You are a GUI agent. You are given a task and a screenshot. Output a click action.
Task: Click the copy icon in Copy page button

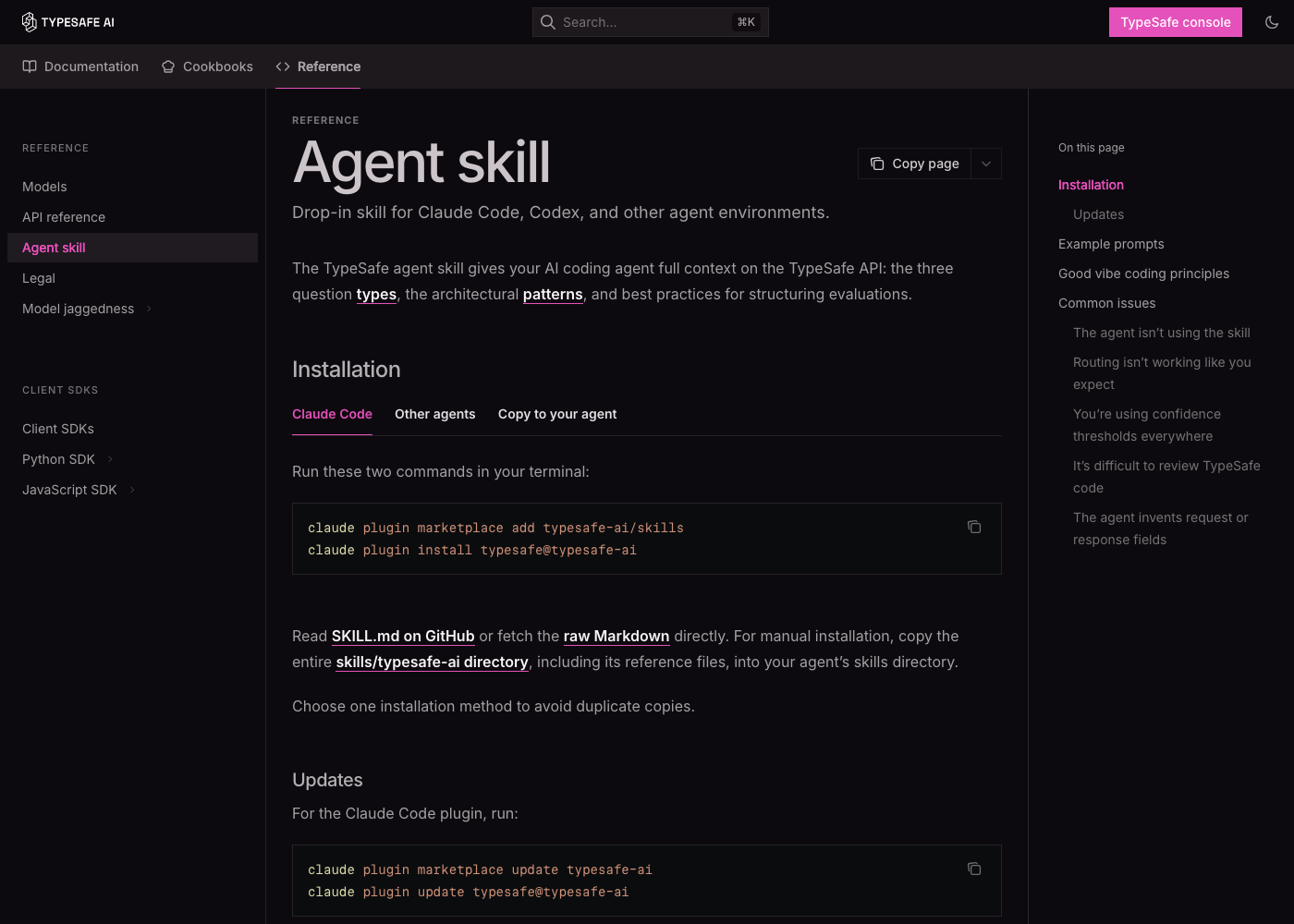[877, 164]
